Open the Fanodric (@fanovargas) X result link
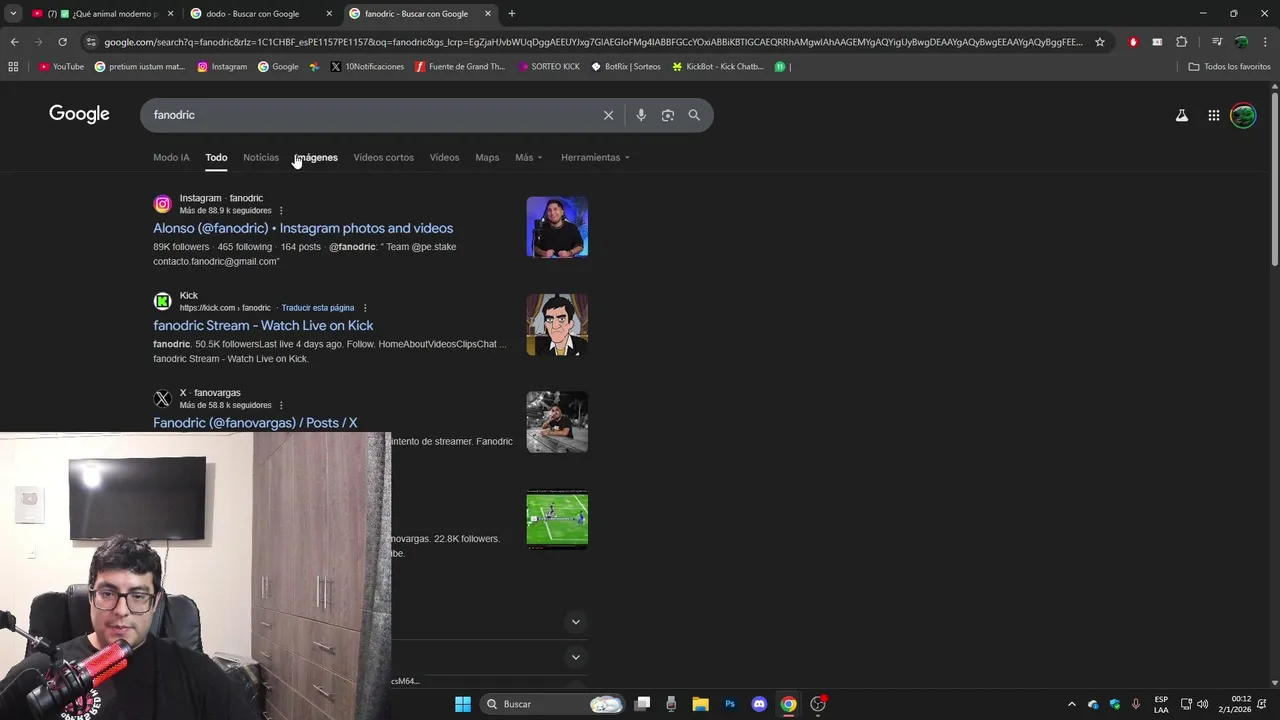The image size is (1280, 720). coord(255,423)
